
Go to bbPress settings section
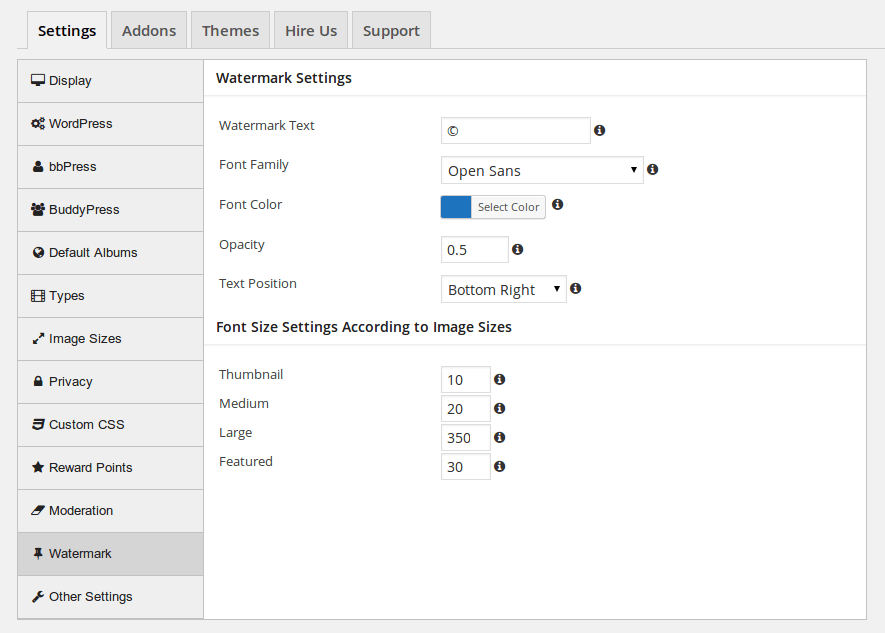111,166
